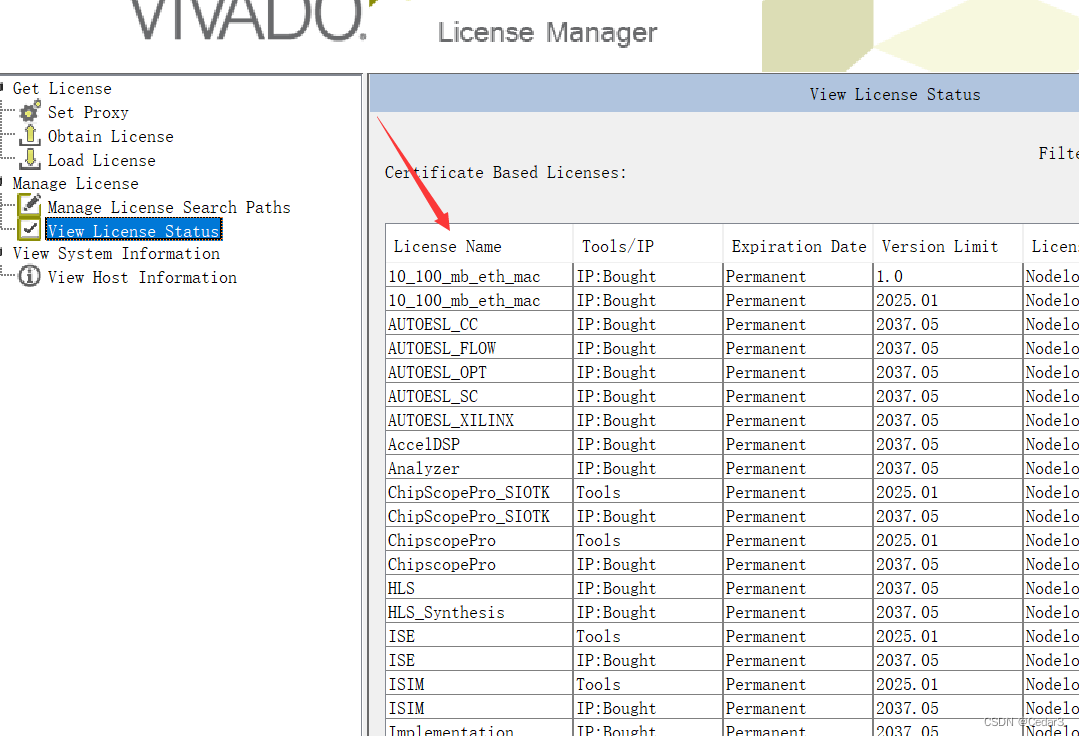Click the Load License download icon
This screenshot has width=1079, height=736.
[30, 159]
